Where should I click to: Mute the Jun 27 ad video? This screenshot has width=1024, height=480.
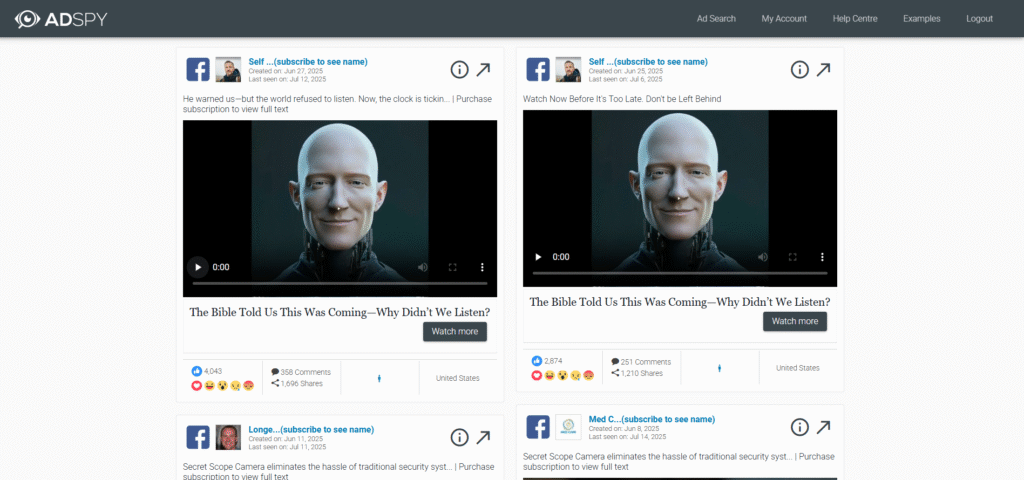(423, 267)
